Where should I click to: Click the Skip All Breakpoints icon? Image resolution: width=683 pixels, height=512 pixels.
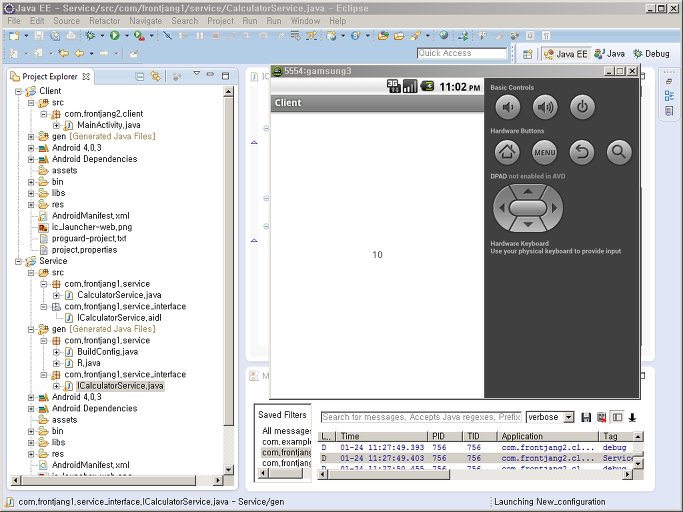tap(167, 36)
